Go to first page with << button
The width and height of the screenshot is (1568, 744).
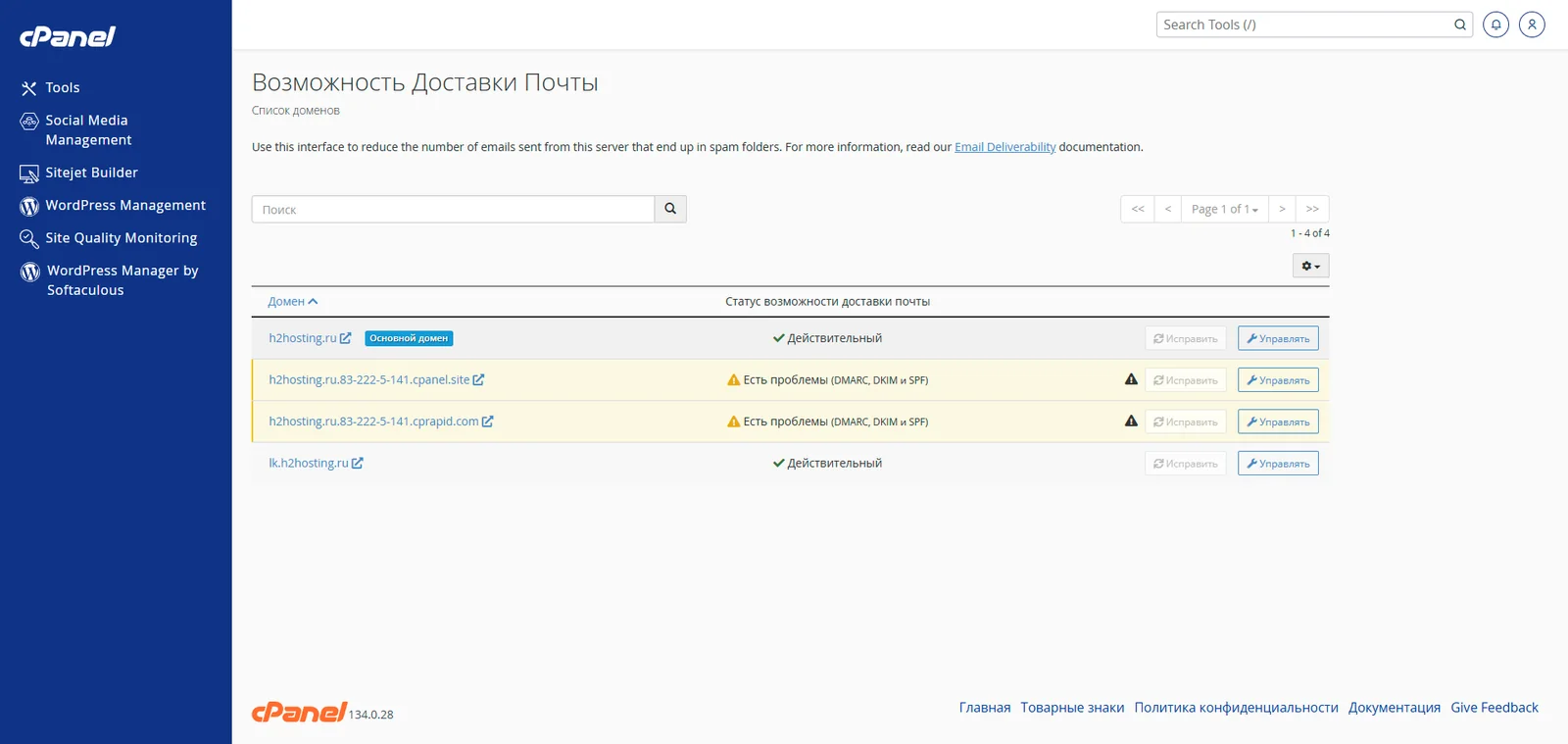[1138, 209]
